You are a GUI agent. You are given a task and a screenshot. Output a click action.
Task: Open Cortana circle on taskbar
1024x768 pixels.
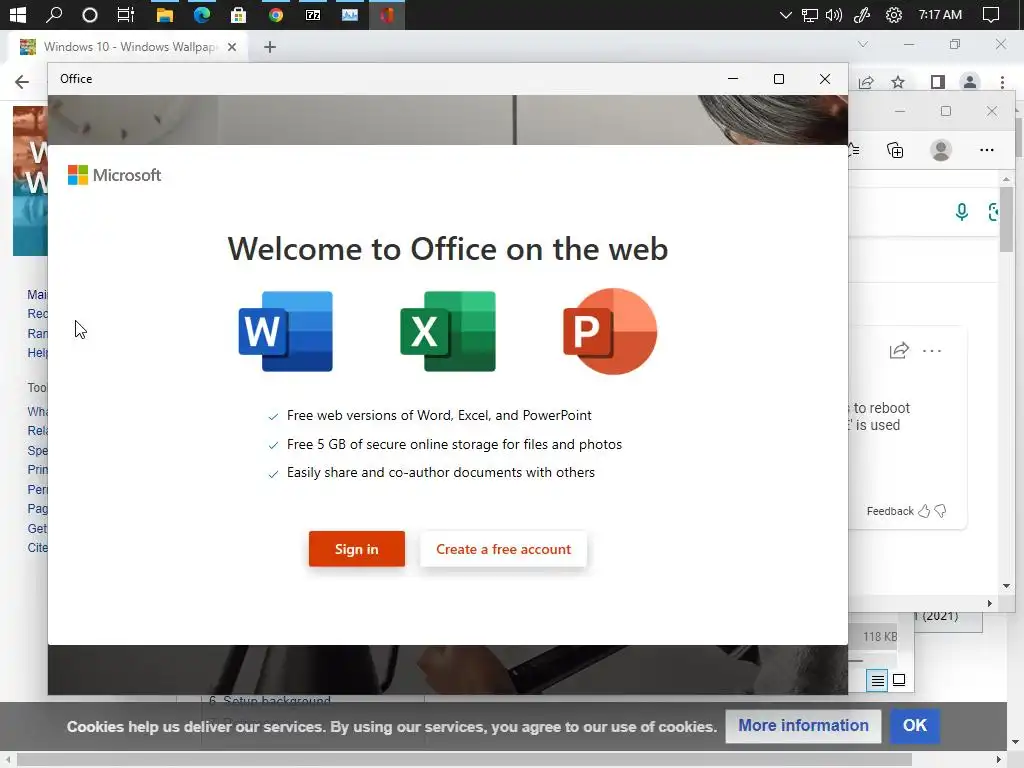pyautogui.click(x=89, y=14)
